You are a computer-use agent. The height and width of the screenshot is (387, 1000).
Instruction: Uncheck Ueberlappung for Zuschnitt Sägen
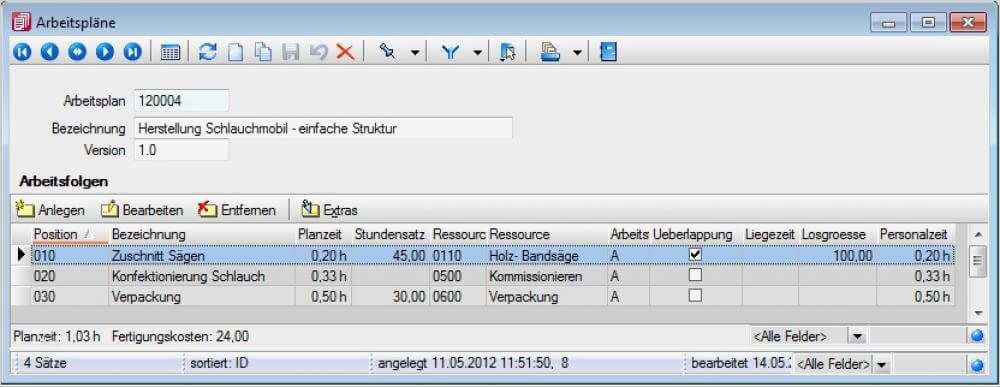point(695,255)
